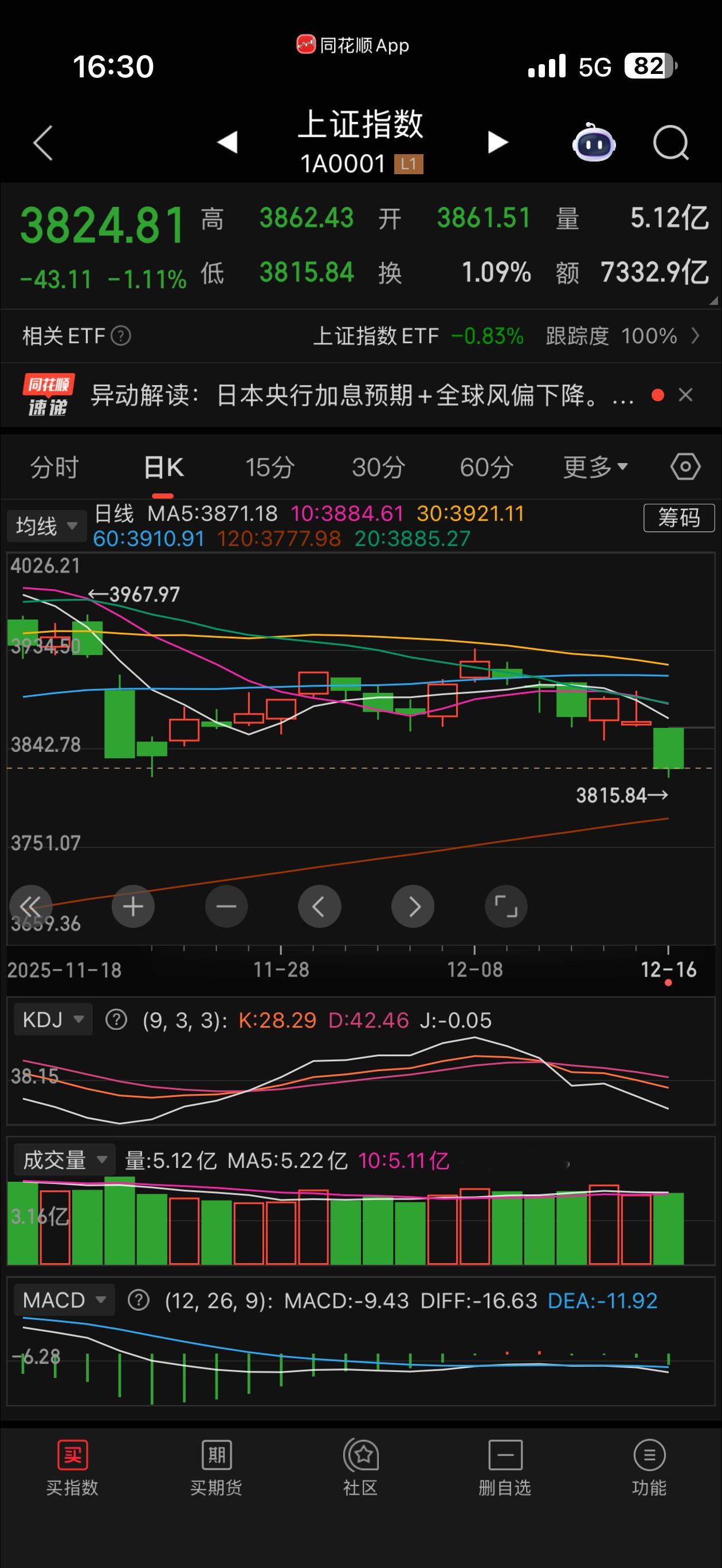Viewport: 722px width, 1568px height.
Task: Tap the 同花顺App return label at top
Action: (x=353, y=45)
